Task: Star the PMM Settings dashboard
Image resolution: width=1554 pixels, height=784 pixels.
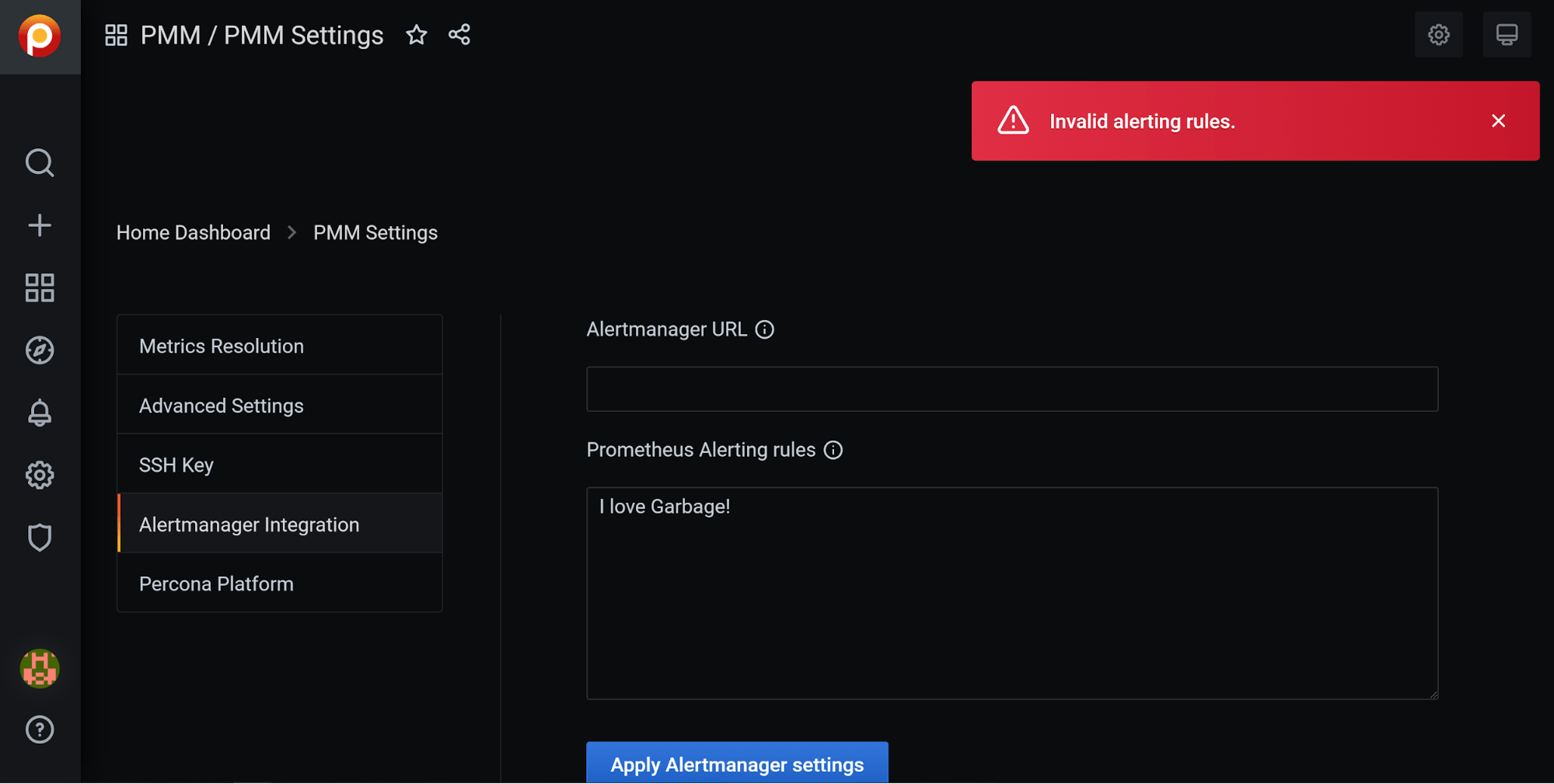Action: [x=417, y=35]
